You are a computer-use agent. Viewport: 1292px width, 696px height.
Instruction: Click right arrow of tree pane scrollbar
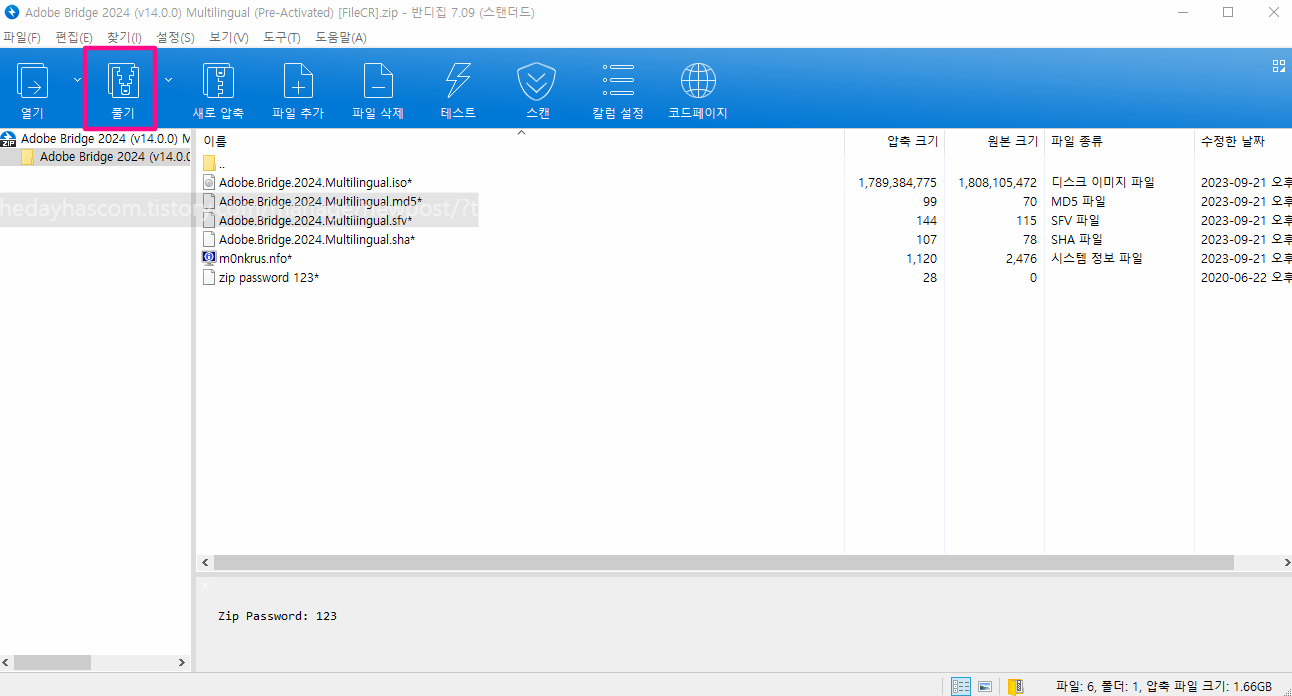[x=181, y=662]
